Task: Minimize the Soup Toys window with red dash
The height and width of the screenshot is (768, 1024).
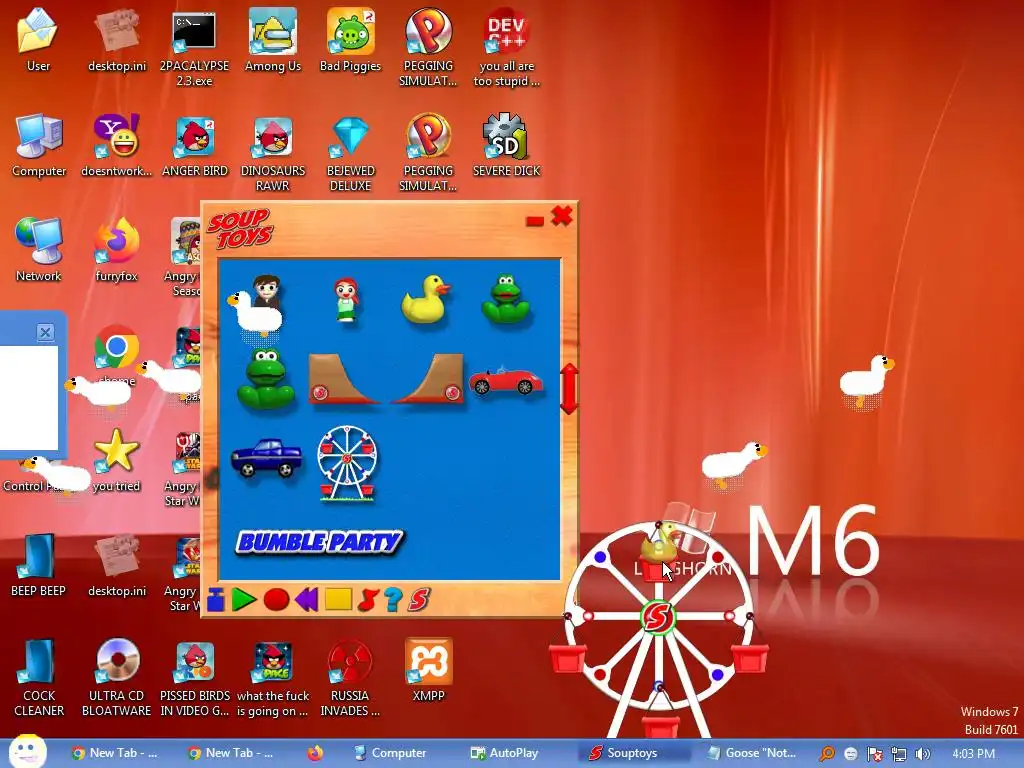Action: (x=535, y=221)
